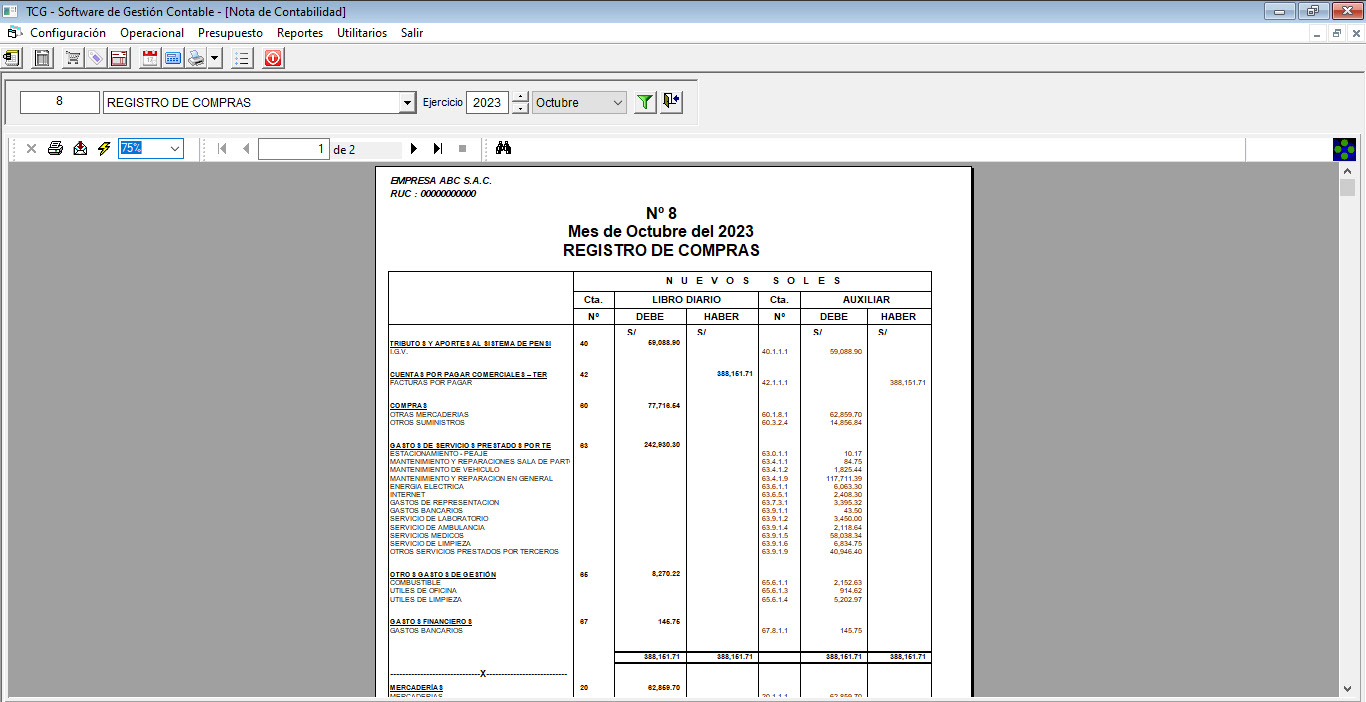
Task: Click the page number input field
Action: [293, 149]
